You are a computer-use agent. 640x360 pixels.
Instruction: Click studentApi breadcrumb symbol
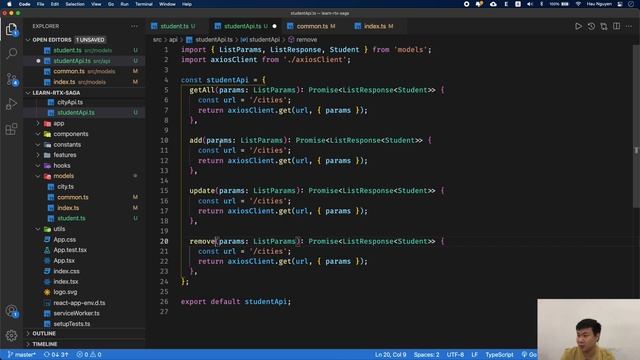pyautogui.click(x=260, y=40)
